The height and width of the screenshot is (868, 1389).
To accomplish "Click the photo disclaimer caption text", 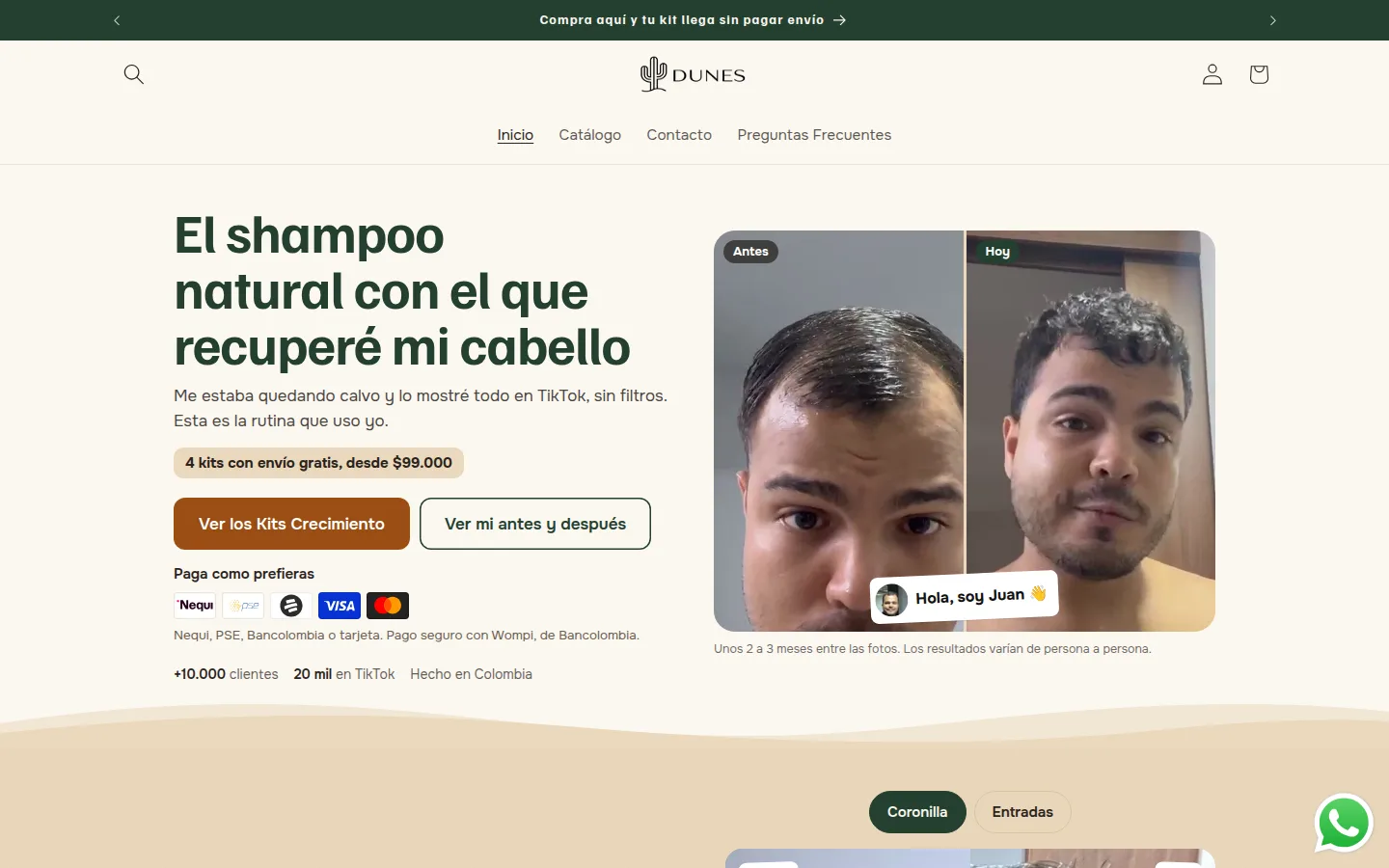I will (933, 649).
